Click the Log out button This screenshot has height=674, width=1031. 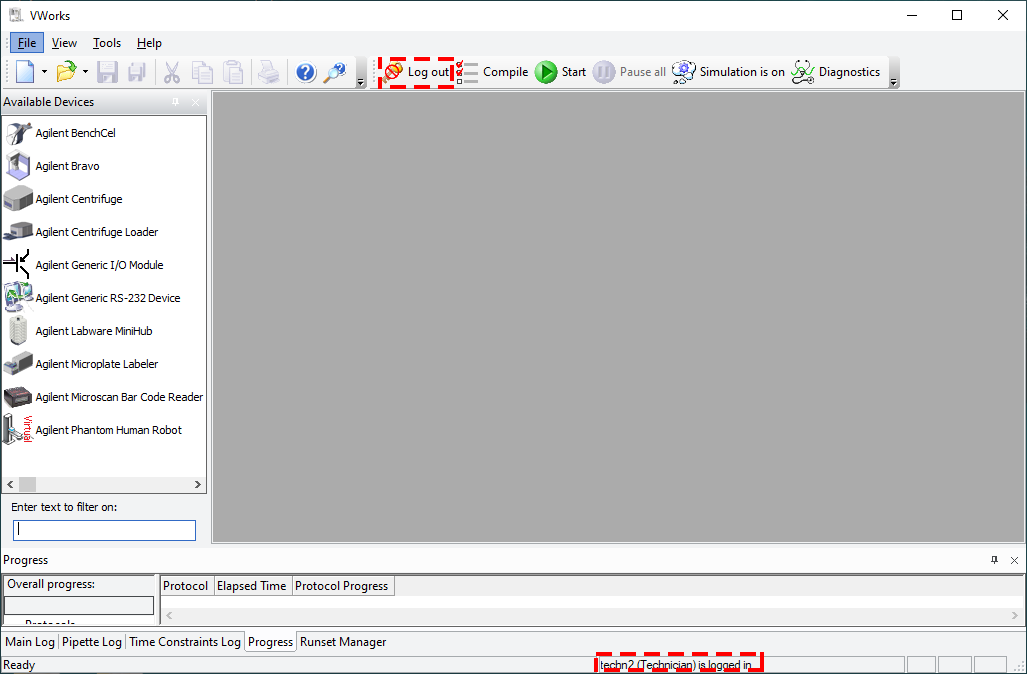click(x=417, y=72)
